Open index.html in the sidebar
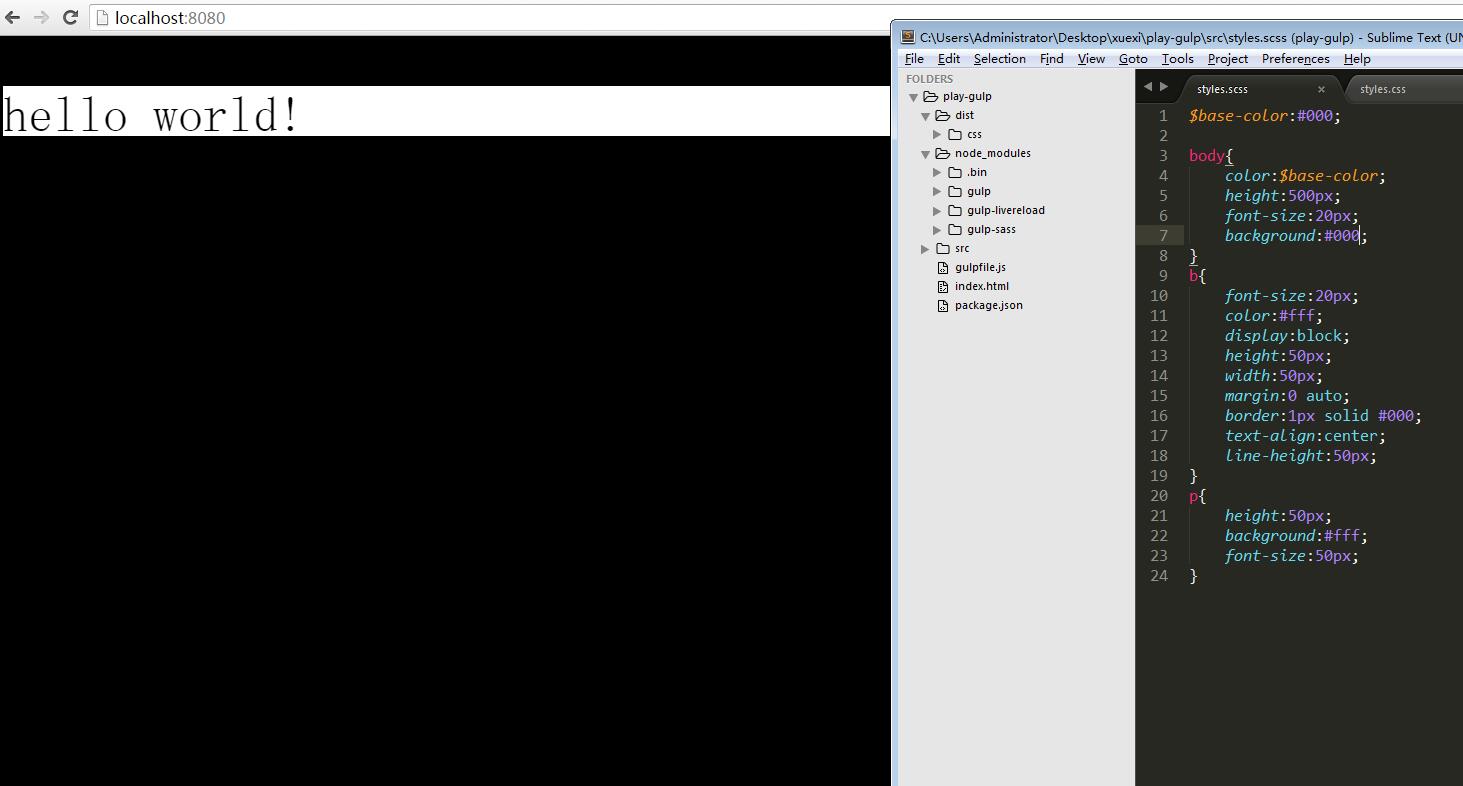Screen dimensions: 1463x786 981,286
